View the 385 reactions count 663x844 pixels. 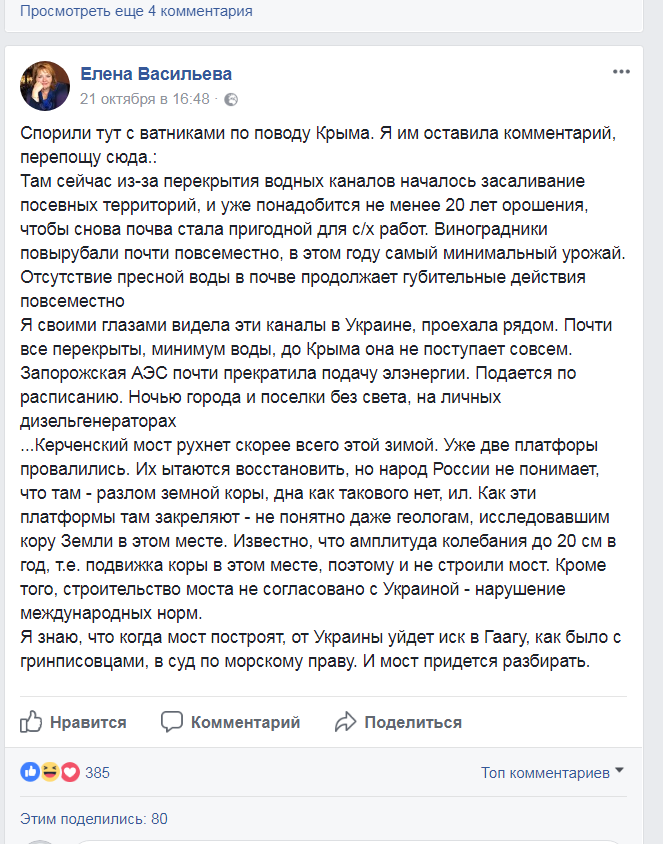[97, 773]
